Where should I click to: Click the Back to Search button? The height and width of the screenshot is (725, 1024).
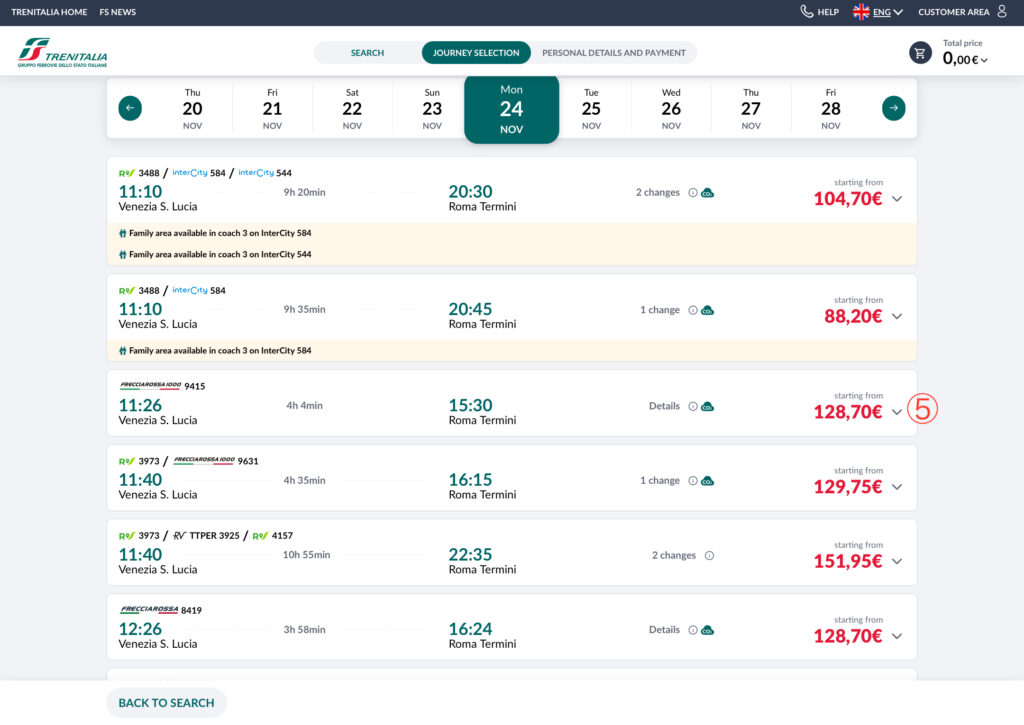pos(166,703)
